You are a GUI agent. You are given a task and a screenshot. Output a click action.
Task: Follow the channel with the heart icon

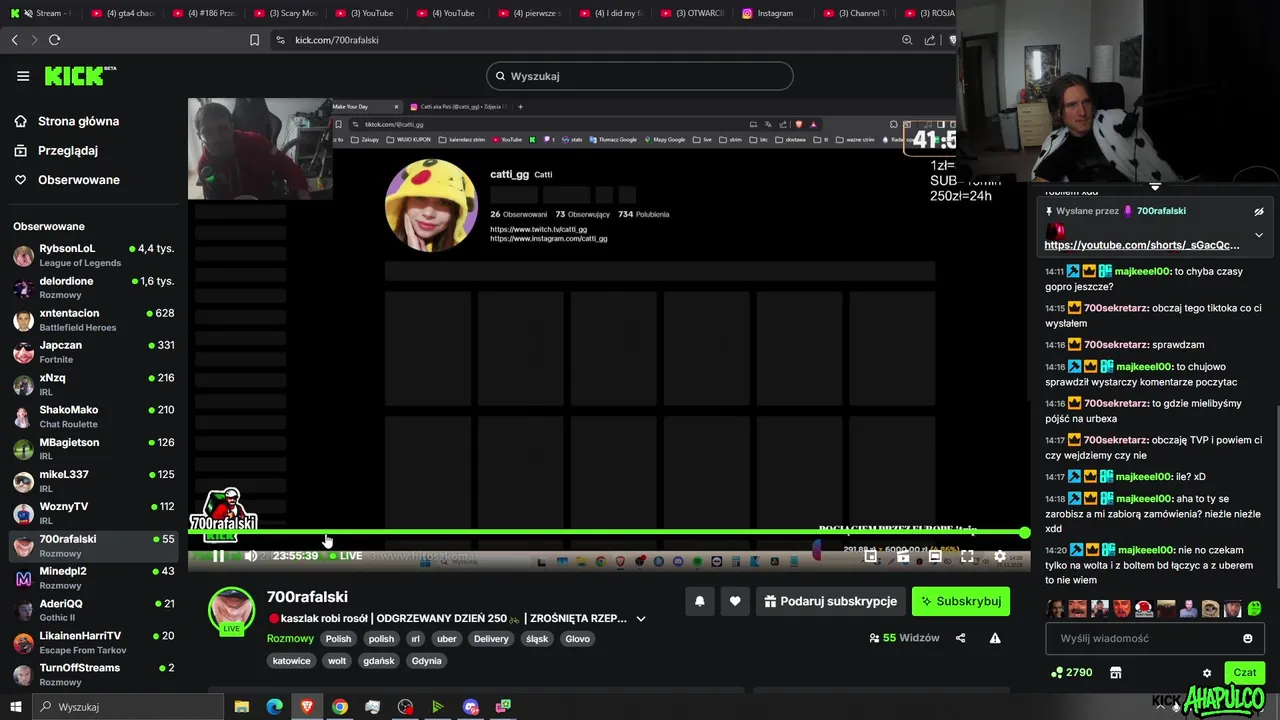coord(735,601)
